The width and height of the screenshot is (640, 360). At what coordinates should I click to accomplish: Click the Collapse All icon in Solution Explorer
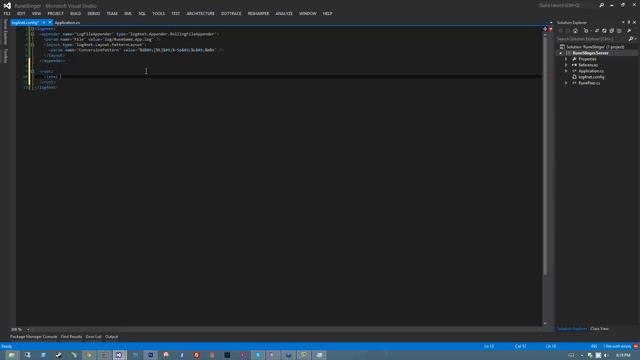coord(611,31)
